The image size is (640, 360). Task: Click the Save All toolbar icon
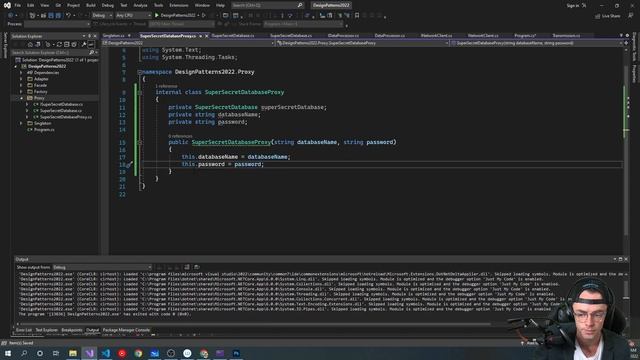pos(58,16)
